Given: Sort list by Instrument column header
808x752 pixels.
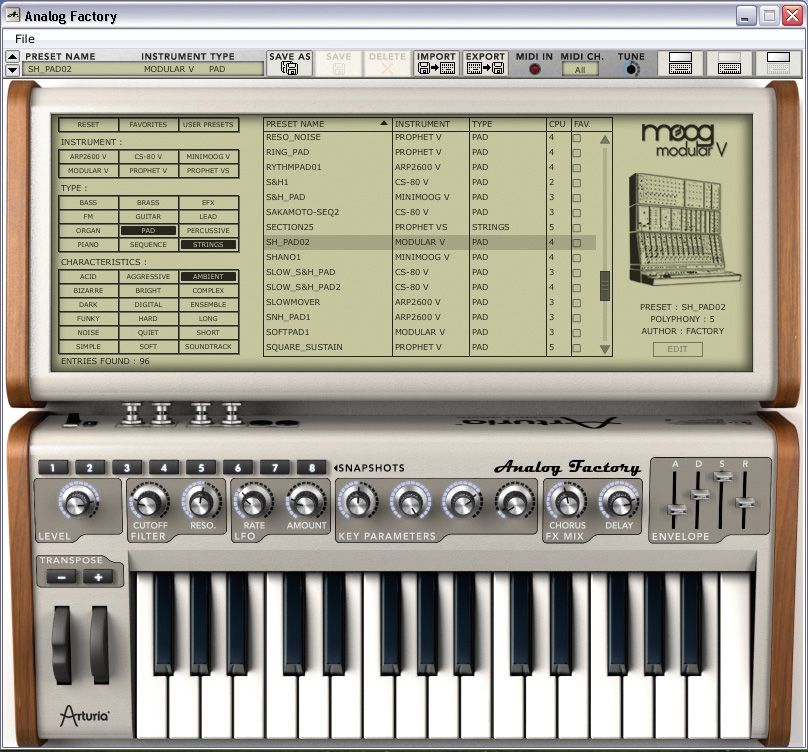Looking at the screenshot, I should (431, 124).
